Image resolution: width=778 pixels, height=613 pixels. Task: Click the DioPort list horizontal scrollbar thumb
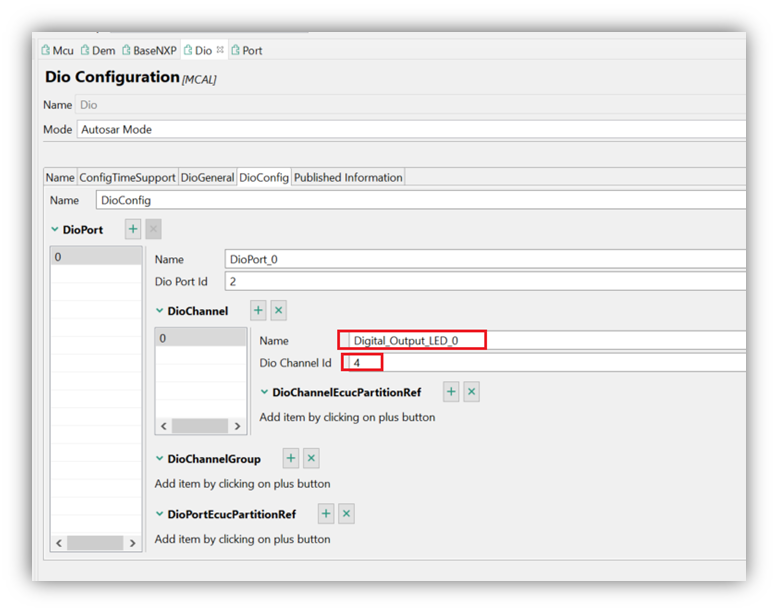point(95,543)
